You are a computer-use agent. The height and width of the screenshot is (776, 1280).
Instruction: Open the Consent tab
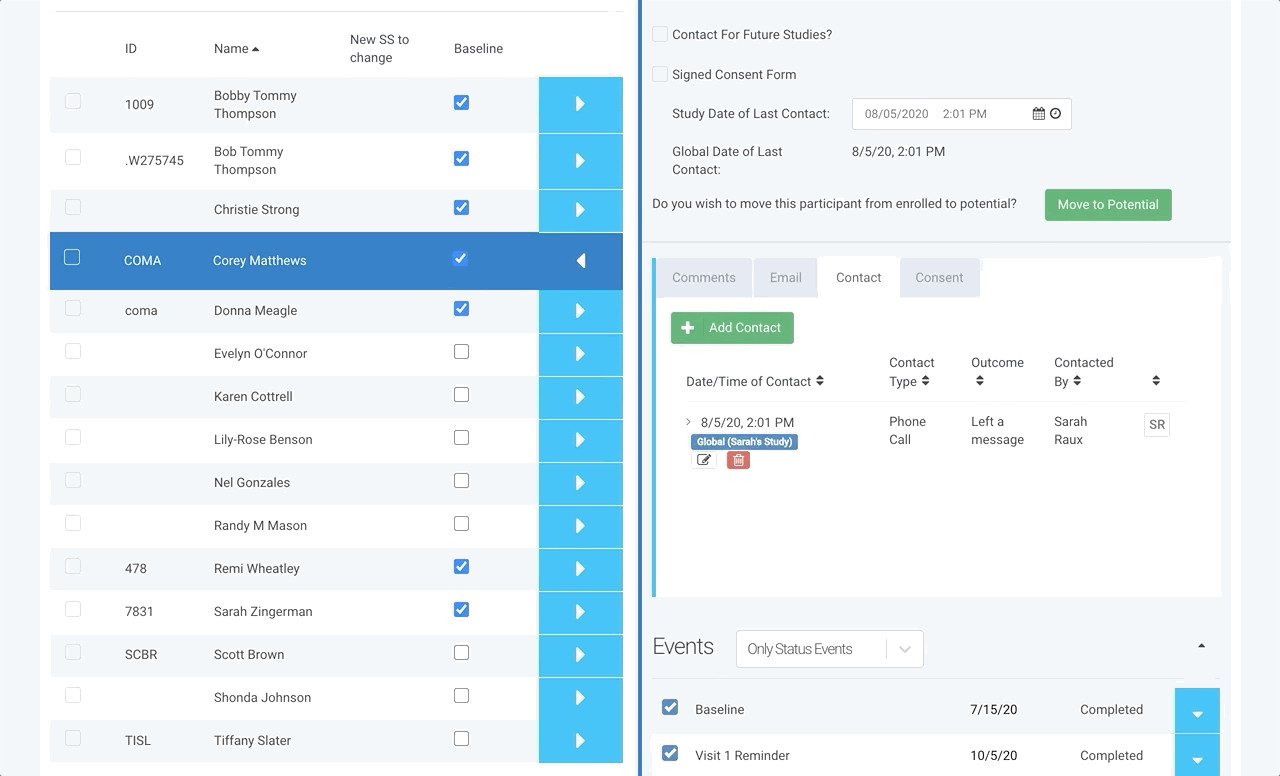pos(939,278)
